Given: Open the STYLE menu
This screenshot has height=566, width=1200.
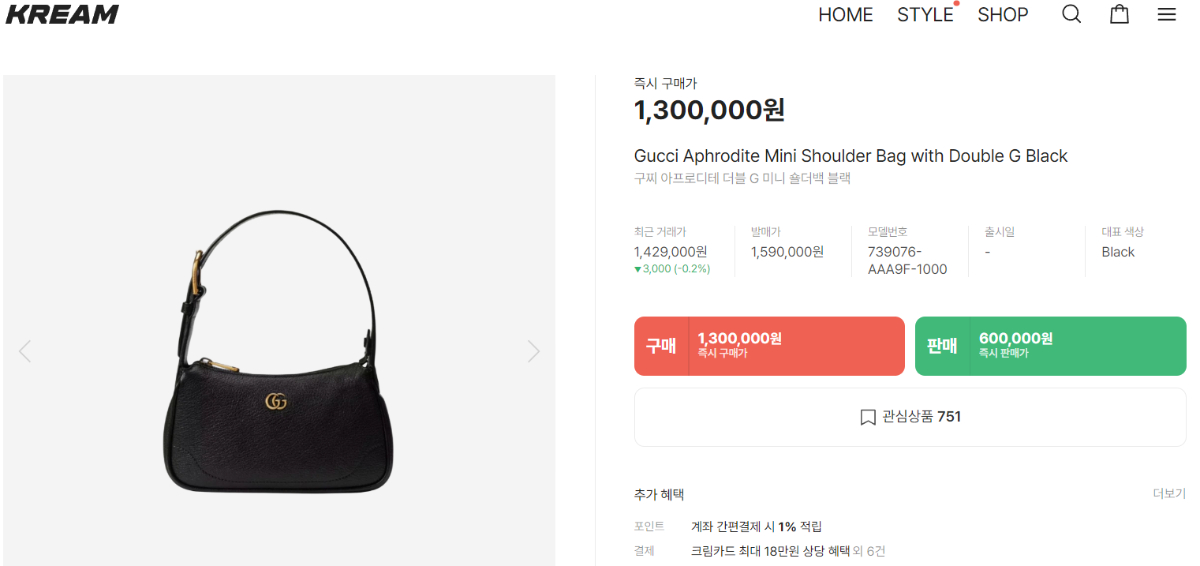Looking at the screenshot, I should pos(925,15).
